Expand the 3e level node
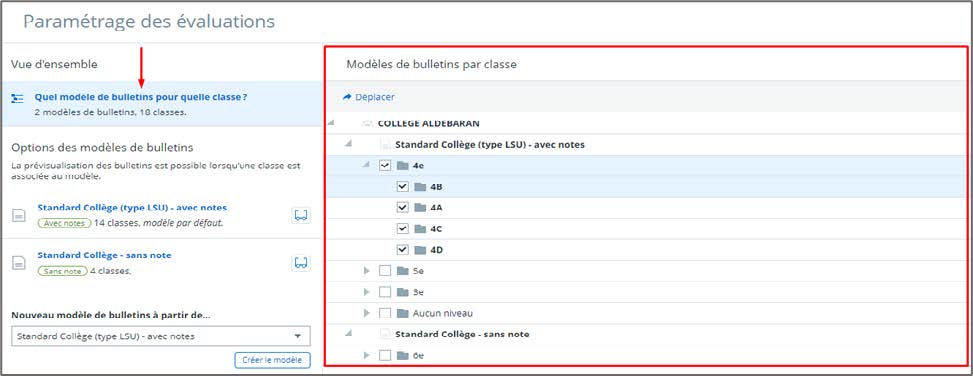 [x=367, y=292]
